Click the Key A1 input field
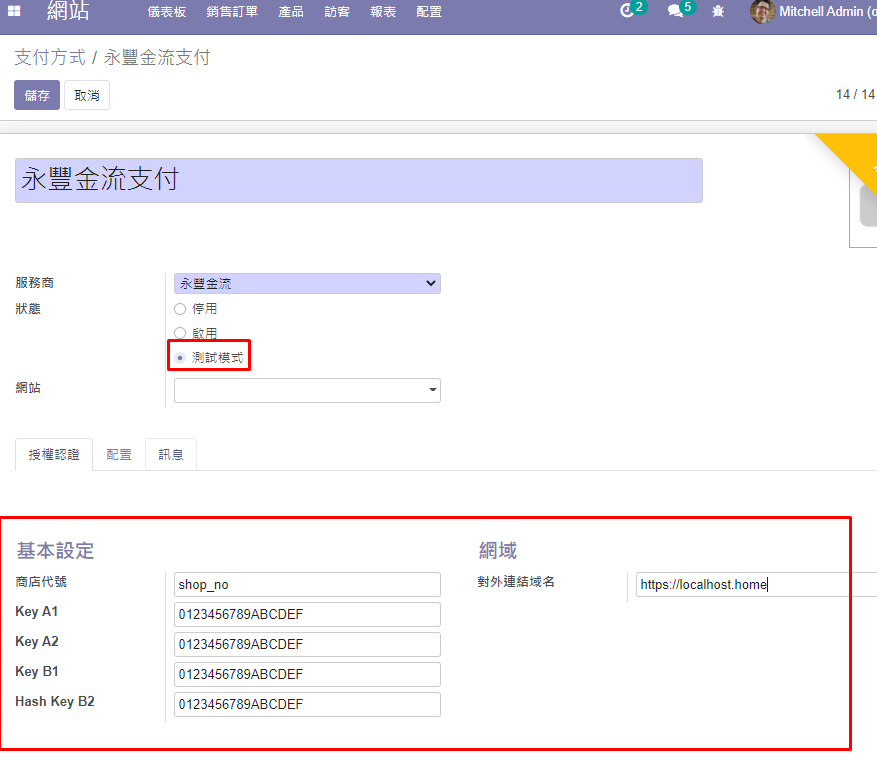Screen dimensions: 877x774 click(x=307, y=615)
